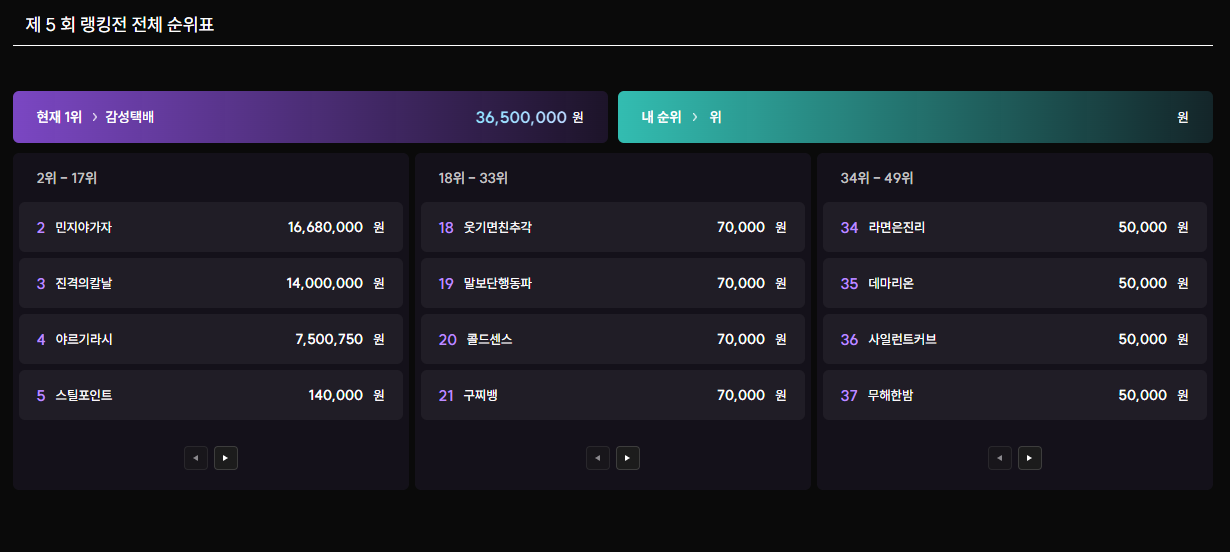Select rank 18 웃기면친추각 row
The image size is (1230, 552).
pos(613,227)
